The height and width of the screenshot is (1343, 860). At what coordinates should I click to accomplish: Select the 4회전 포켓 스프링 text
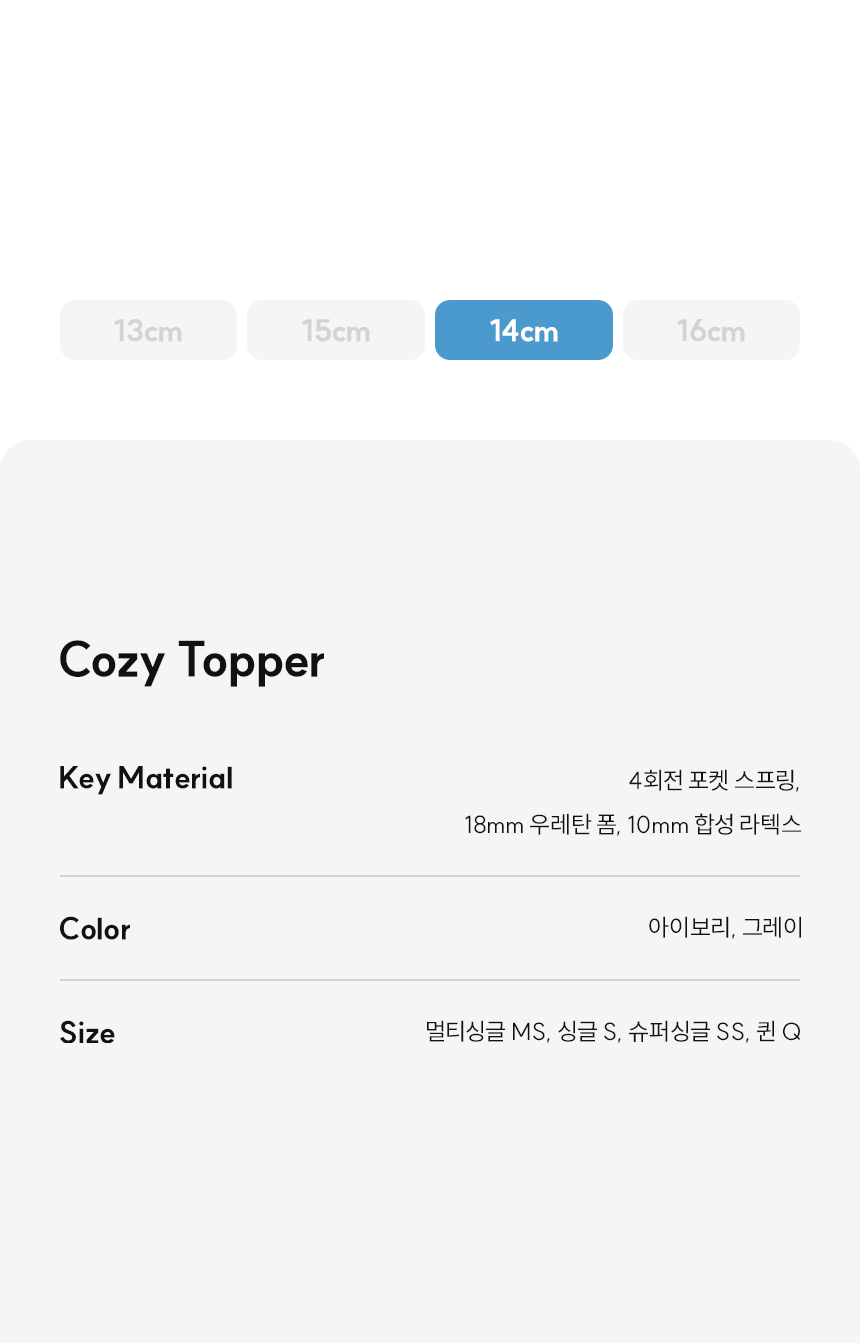point(714,780)
